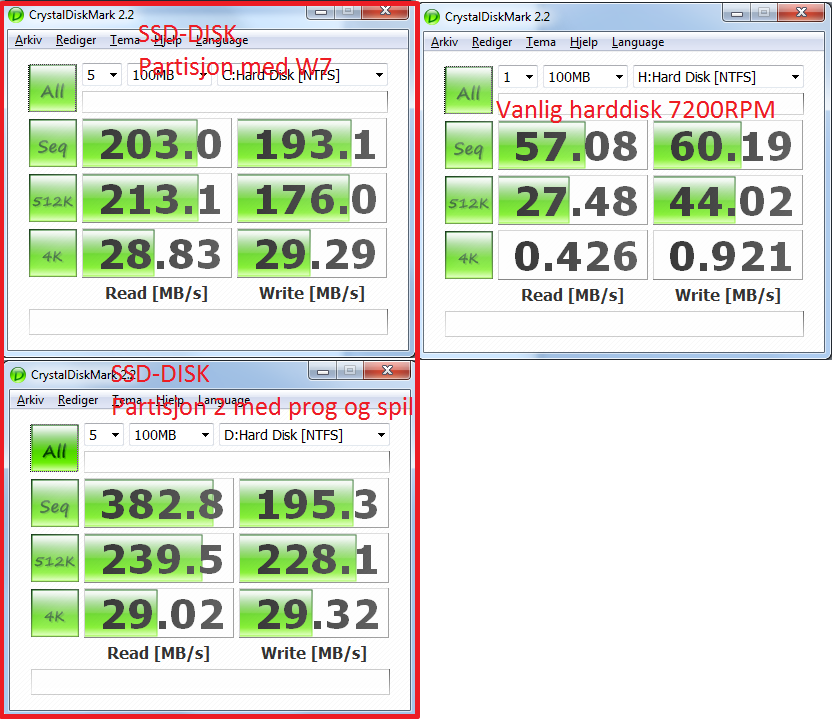Image resolution: width=836 pixels, height=719 pixels.
Task: Open Arkiv menu in D: drive window
Action: (x=30, y=400)
